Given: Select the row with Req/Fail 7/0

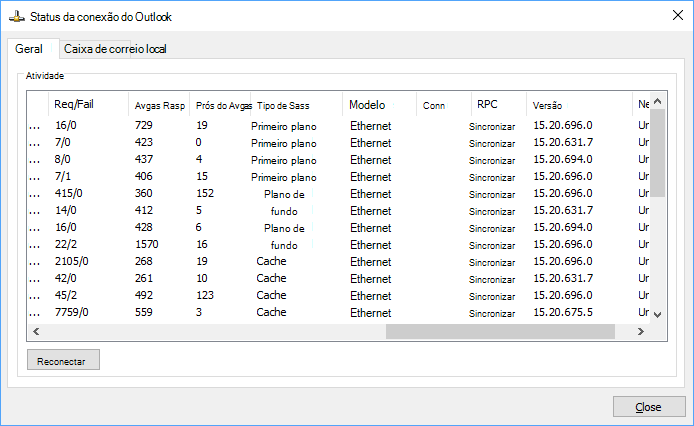Looking at the screenshot, I should click(x=338, y=143).
